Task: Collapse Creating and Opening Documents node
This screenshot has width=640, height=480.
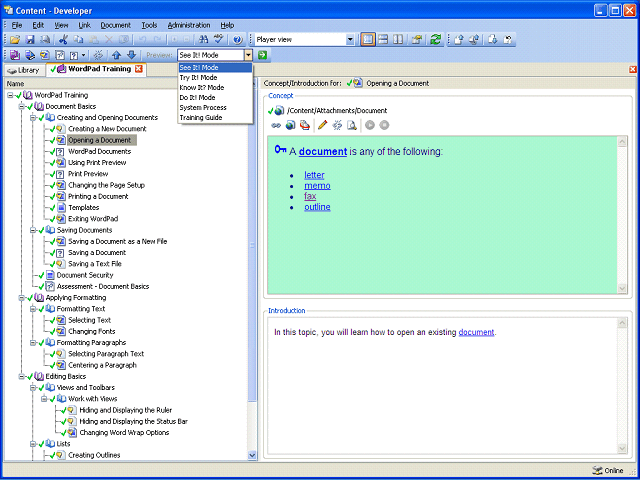Action: (33, 118)
